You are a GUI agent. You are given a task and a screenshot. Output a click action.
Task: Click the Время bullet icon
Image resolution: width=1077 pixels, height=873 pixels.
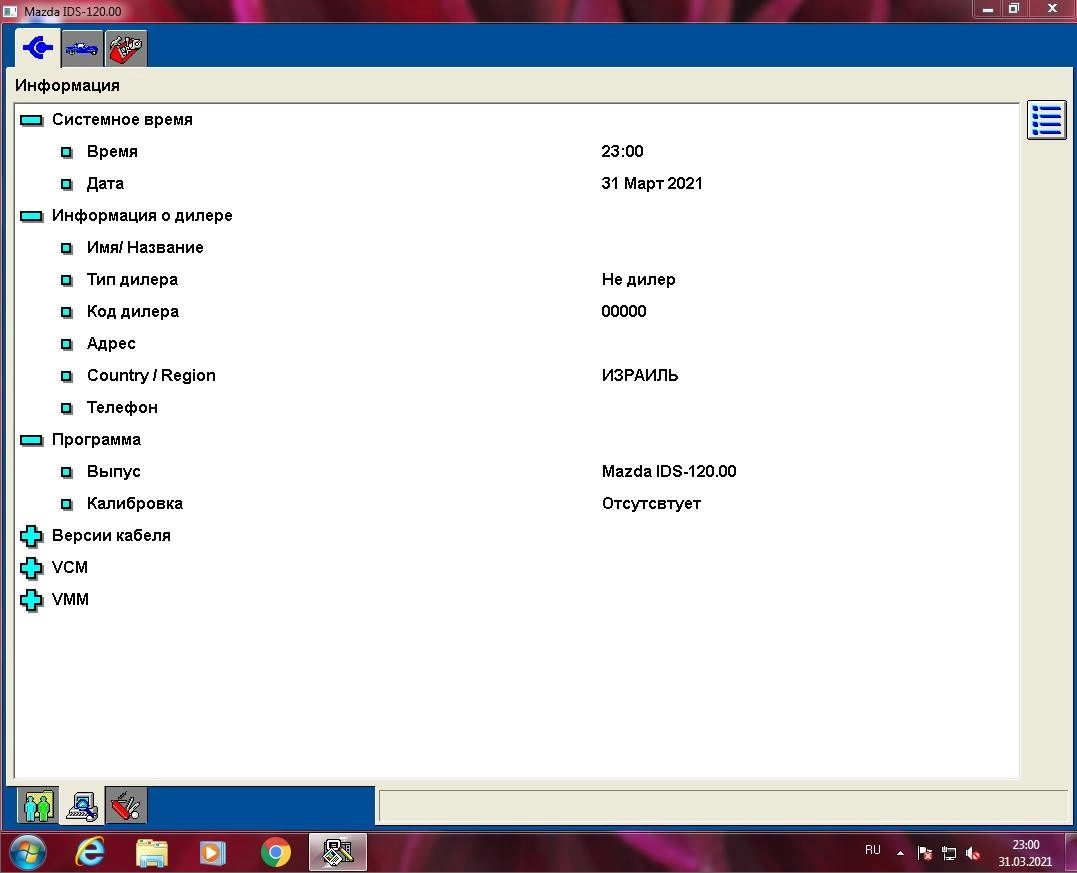67,152
